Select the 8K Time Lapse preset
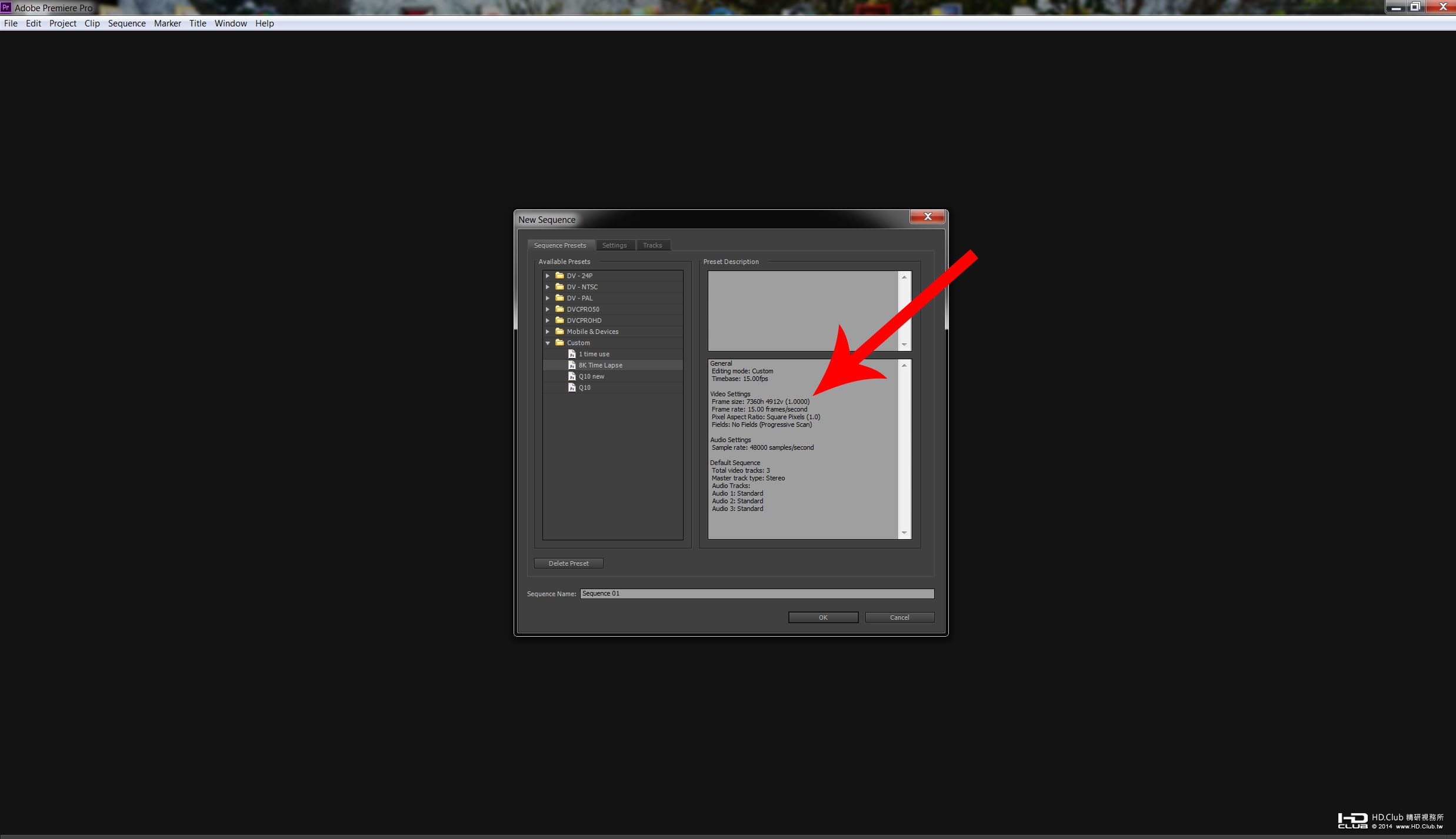The width and height of the screenshot is (1456, 839). 600,365
